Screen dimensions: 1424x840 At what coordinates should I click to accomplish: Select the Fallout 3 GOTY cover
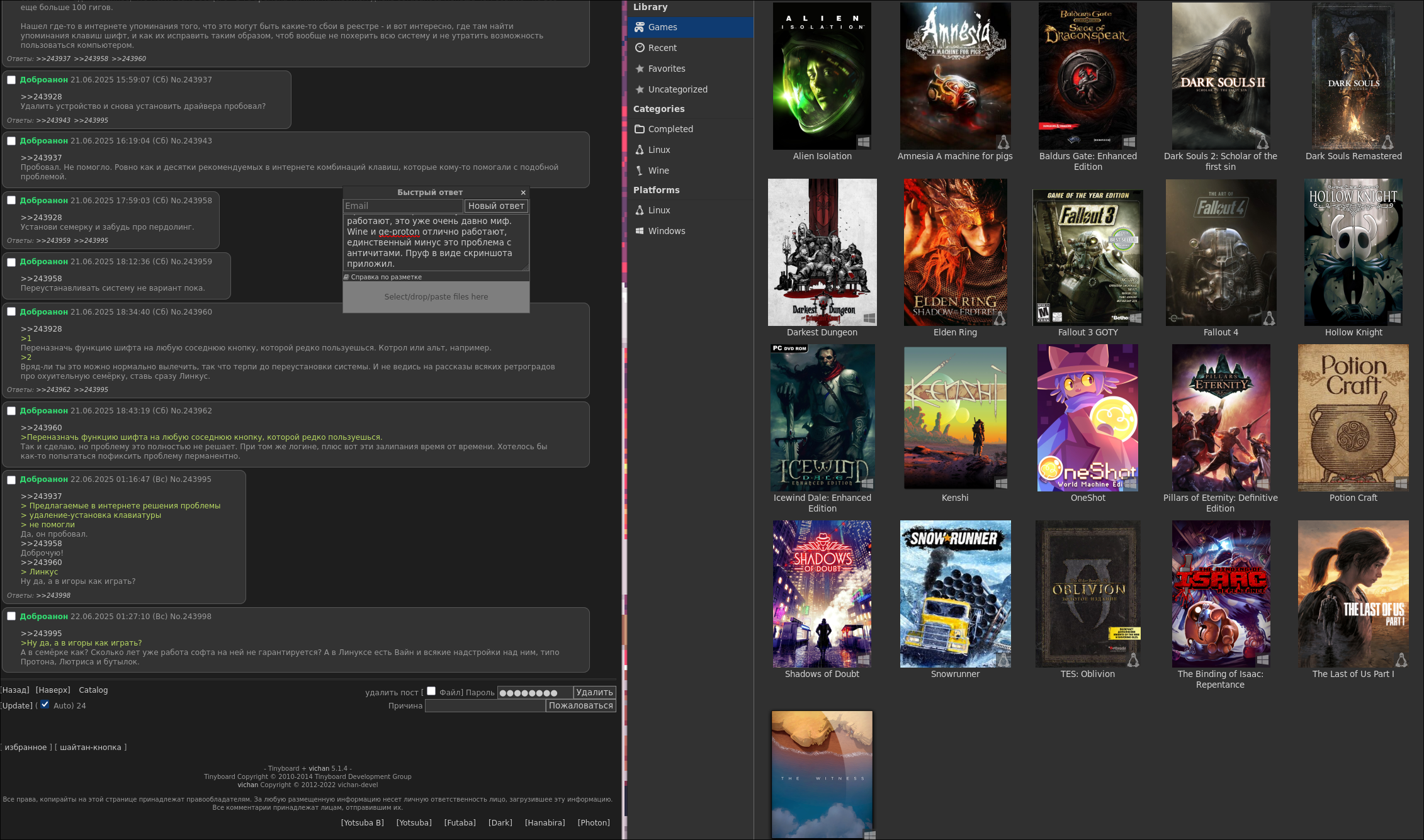point(1088,258)
